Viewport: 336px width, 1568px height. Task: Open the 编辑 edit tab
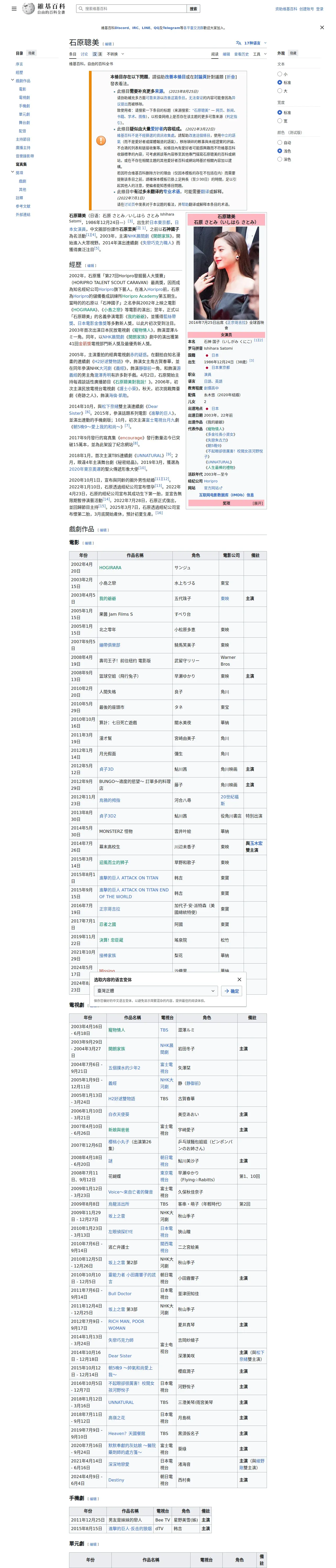(226, 54)
